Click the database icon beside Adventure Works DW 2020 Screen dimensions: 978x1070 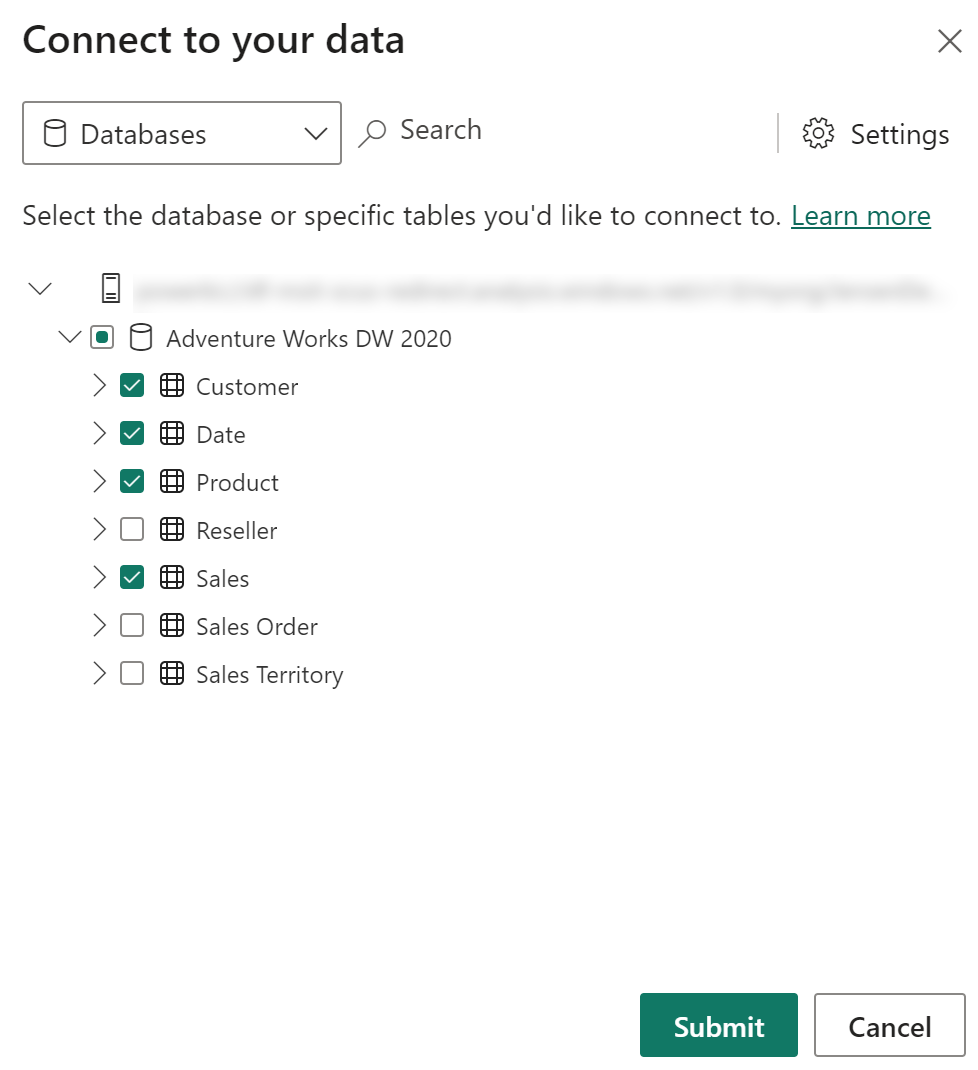[141, 338]
